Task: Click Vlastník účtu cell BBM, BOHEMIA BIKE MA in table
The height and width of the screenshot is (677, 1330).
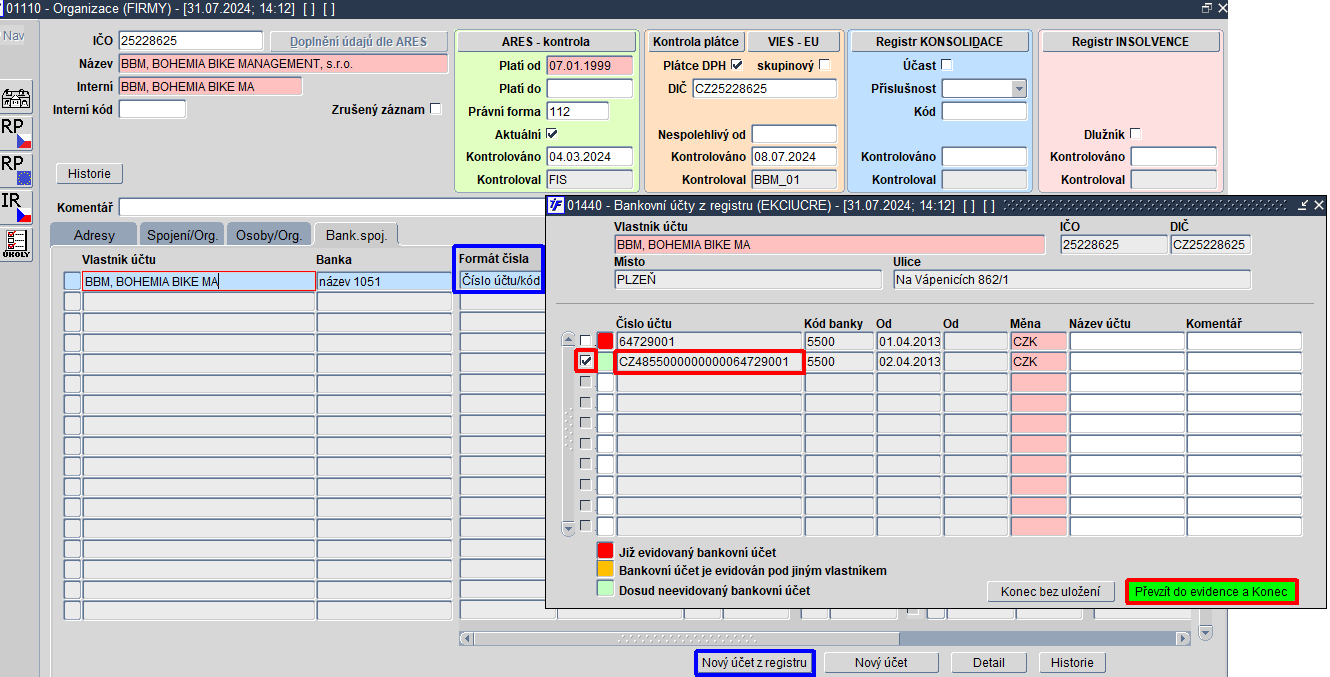Action: pos(198,281)
